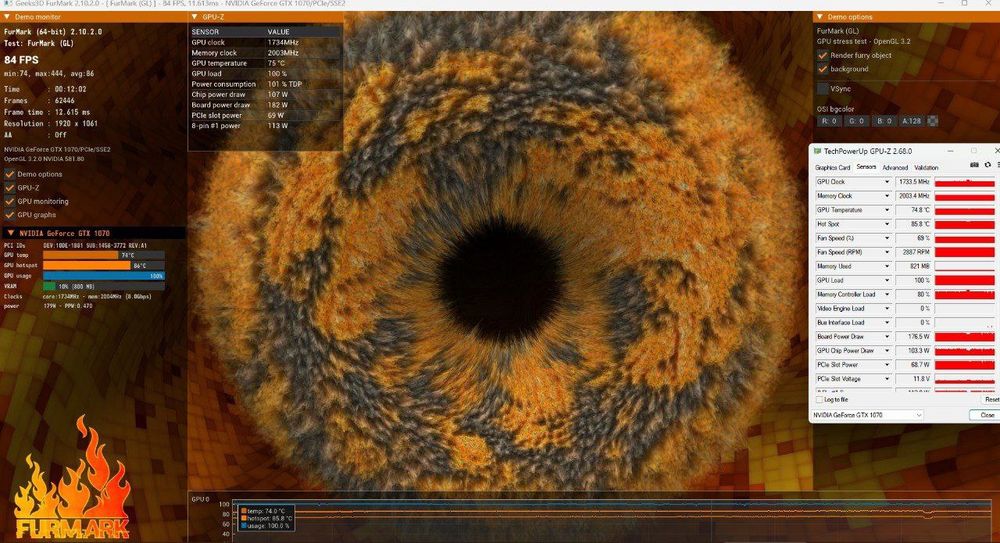Click the 1733.5 MHz GPU Clock value
This screenshot has width=1000, height=543.
click(913, 182)
